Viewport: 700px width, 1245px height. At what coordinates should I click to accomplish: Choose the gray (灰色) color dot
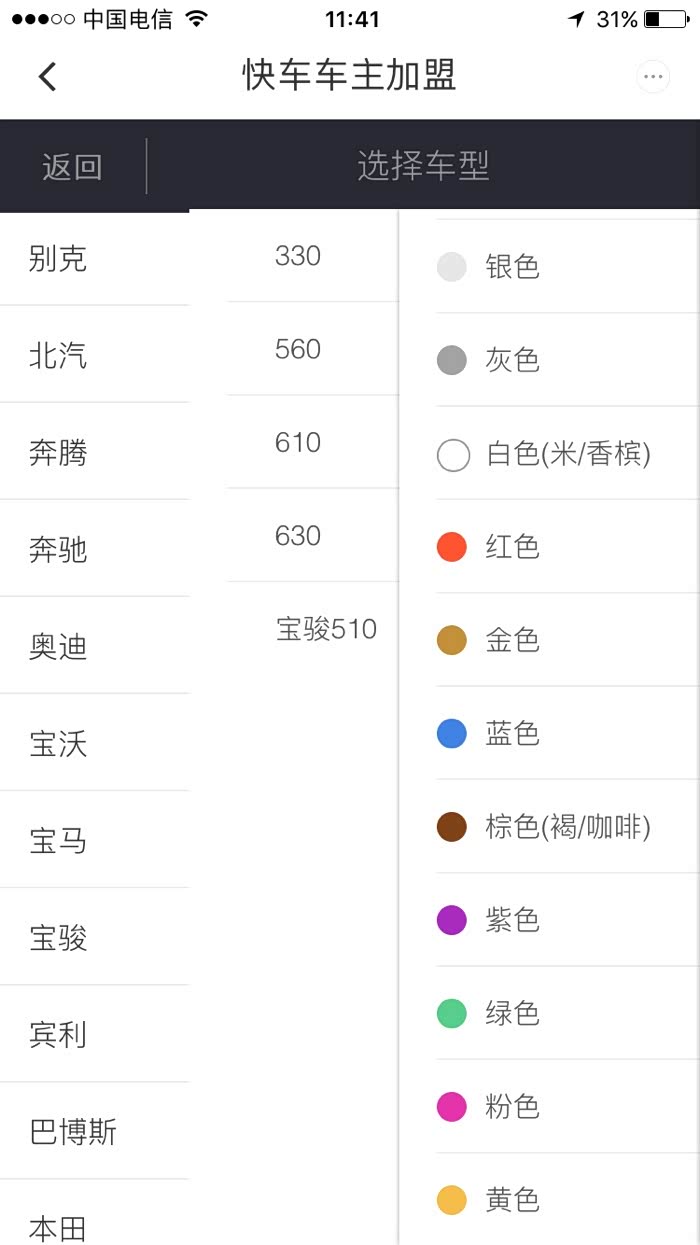(452, 360)
